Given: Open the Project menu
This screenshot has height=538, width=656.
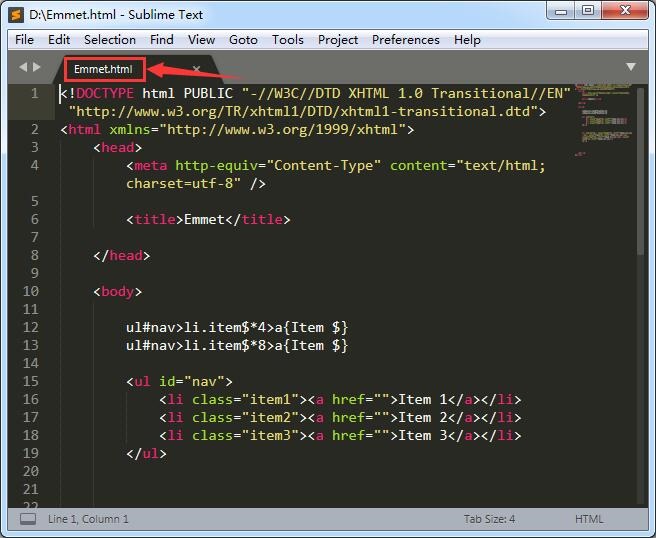Looking at the screenshot, I should [338, 40].
